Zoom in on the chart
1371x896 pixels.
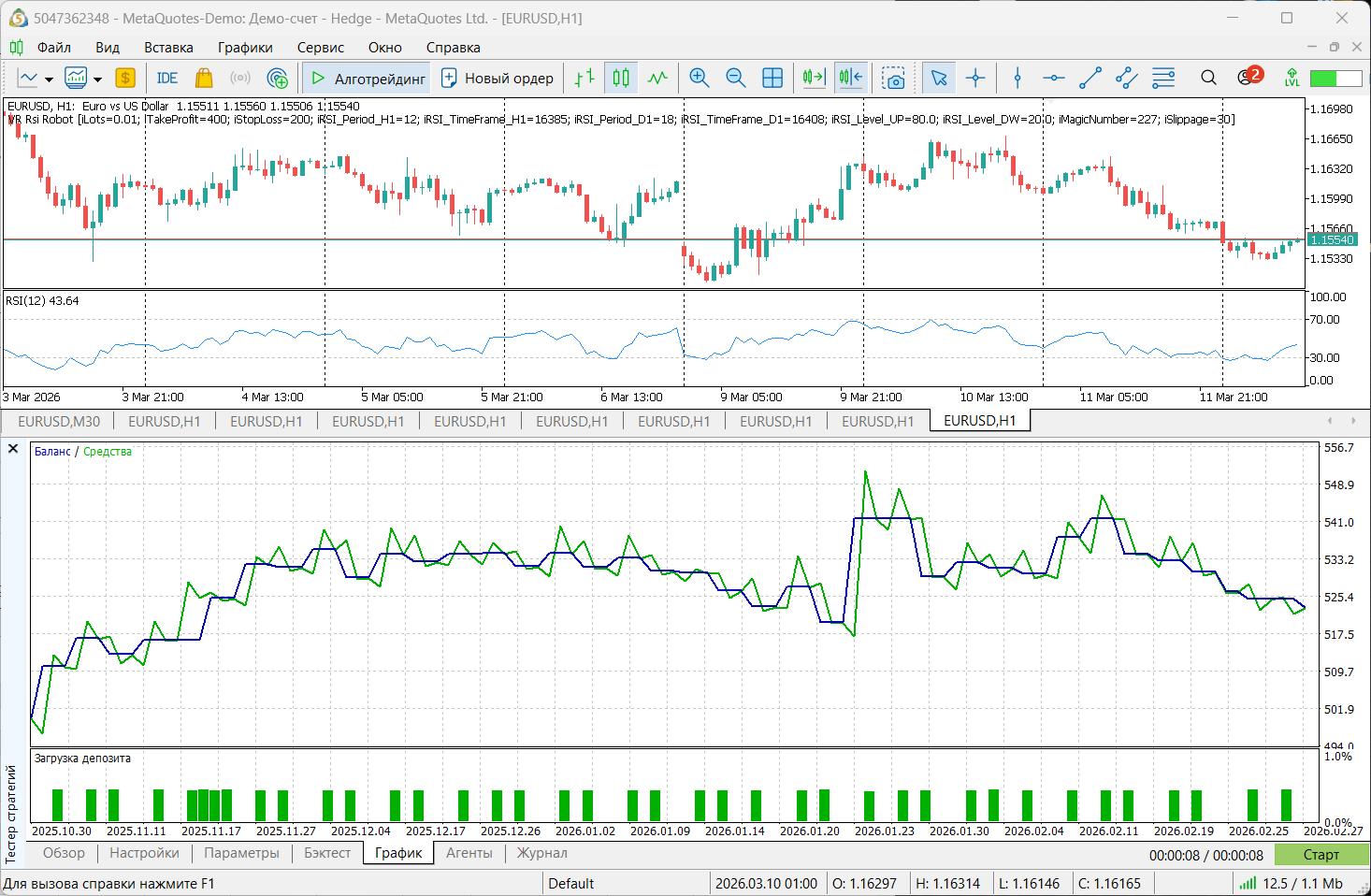tap(700, 78)
